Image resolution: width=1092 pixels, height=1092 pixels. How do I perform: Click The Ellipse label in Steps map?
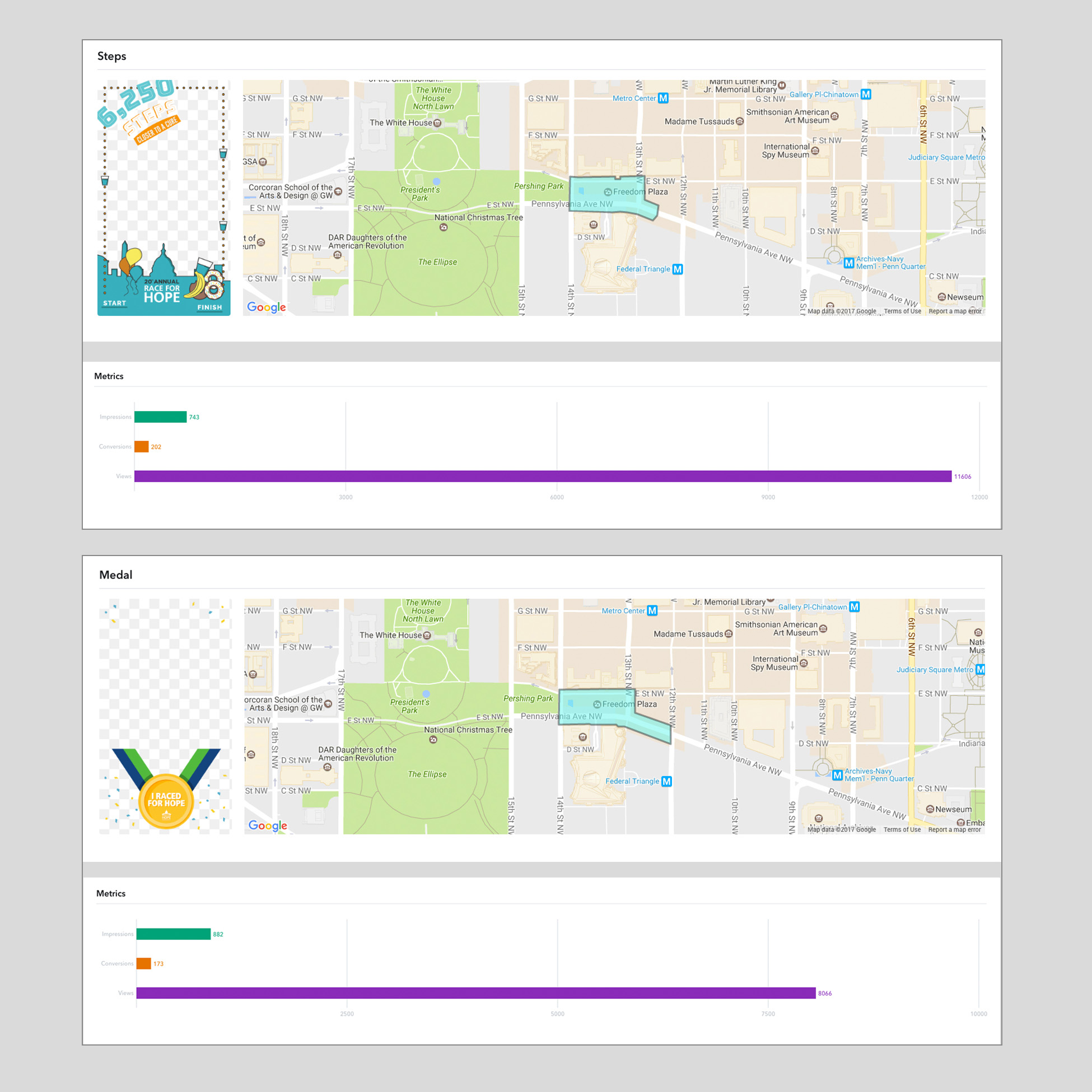(437, 262)
